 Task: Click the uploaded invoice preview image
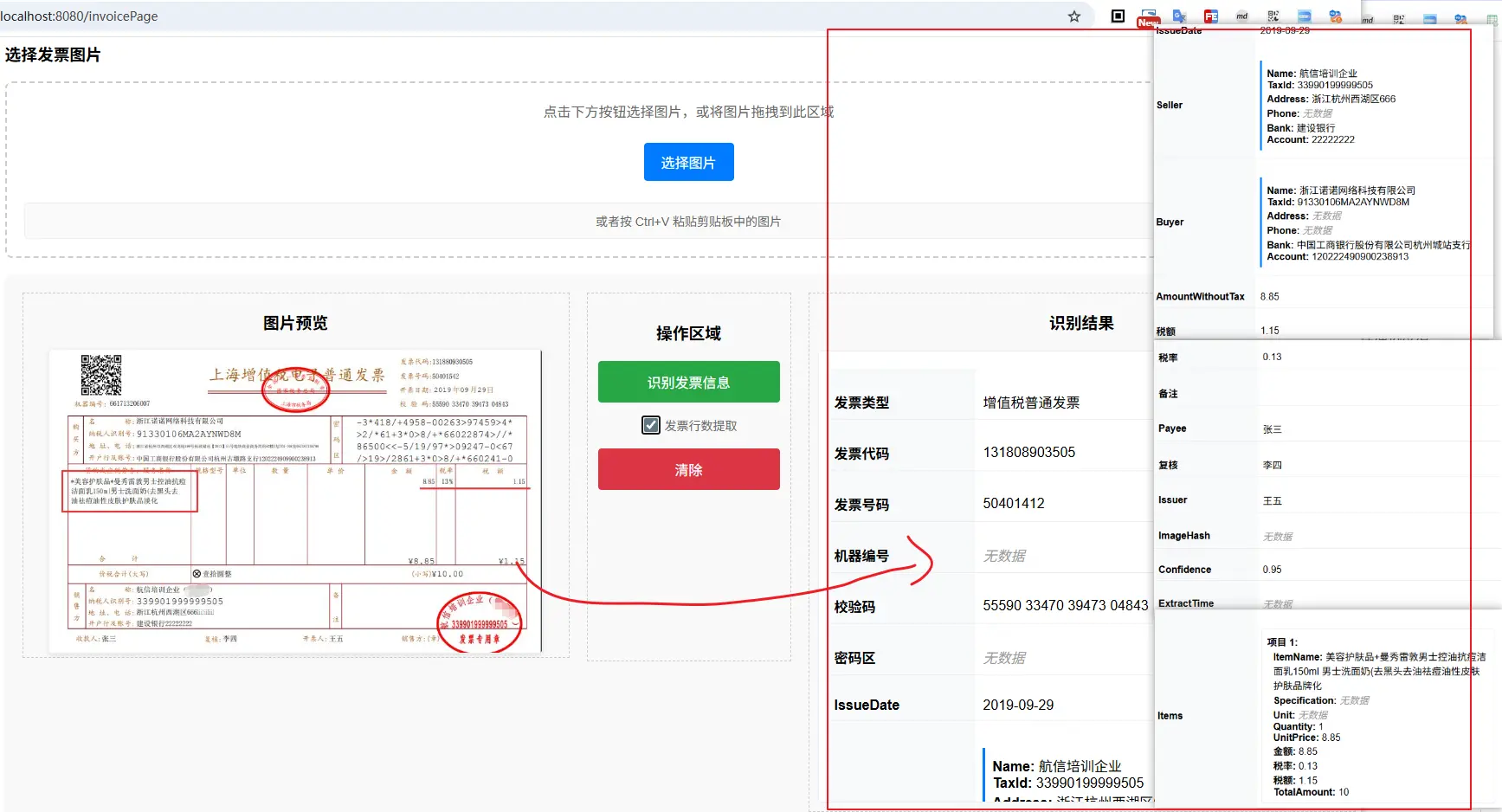pos(295,501)
